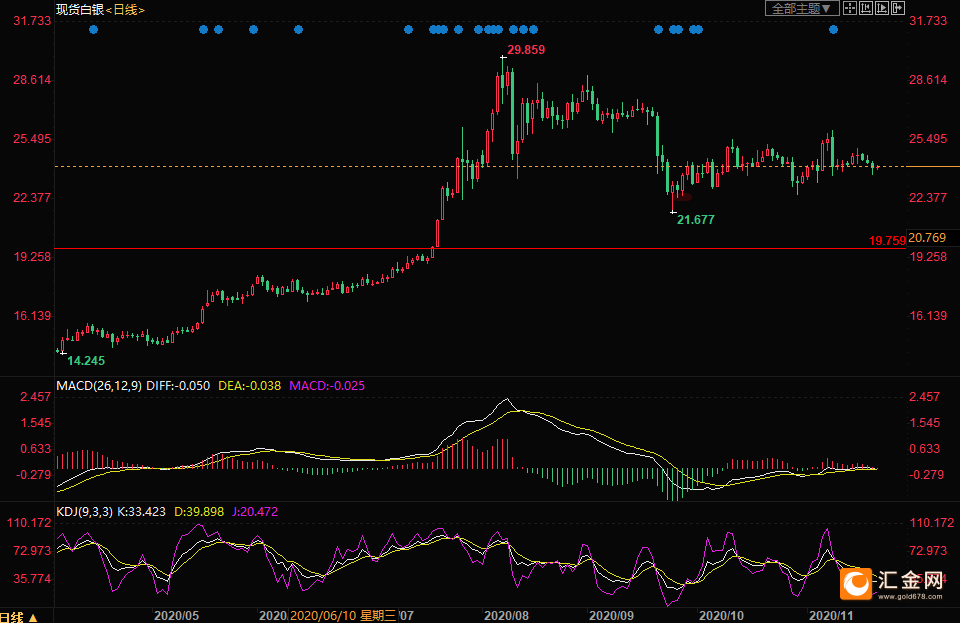The image size is (960, 623).
Task: Click the chart playback icon
Action: (882, 8)
